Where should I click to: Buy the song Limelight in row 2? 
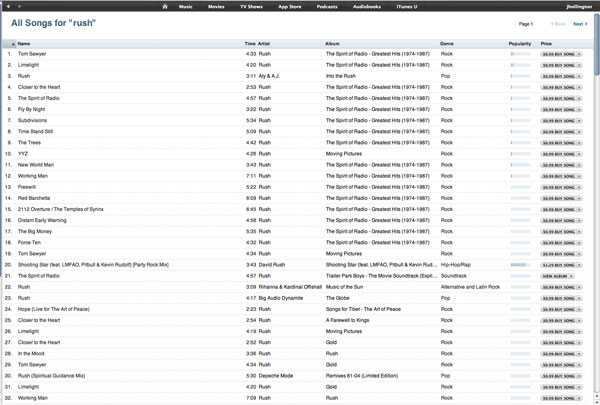coord(559,65)
